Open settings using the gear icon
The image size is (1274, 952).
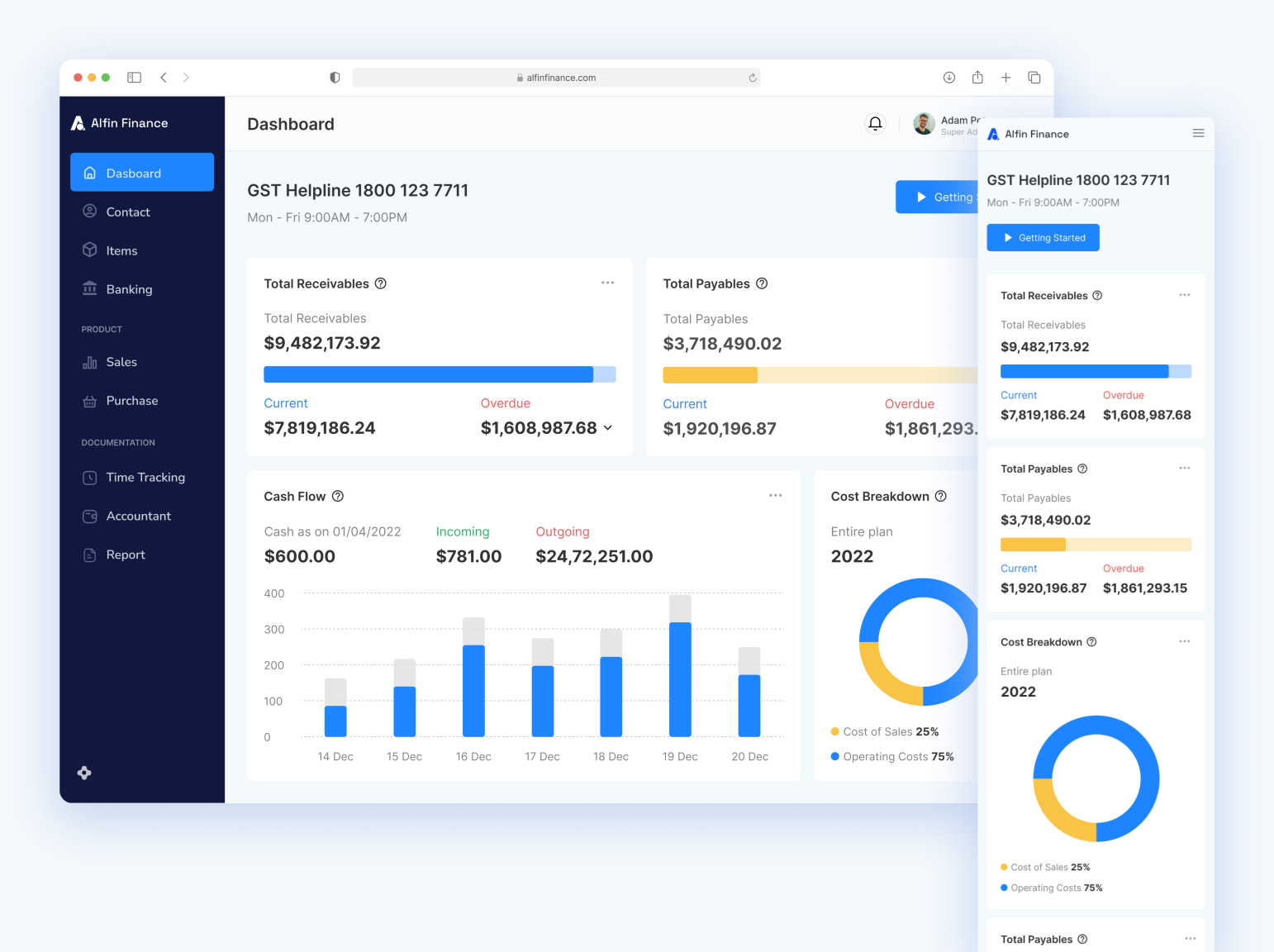[x=84, y=773]
